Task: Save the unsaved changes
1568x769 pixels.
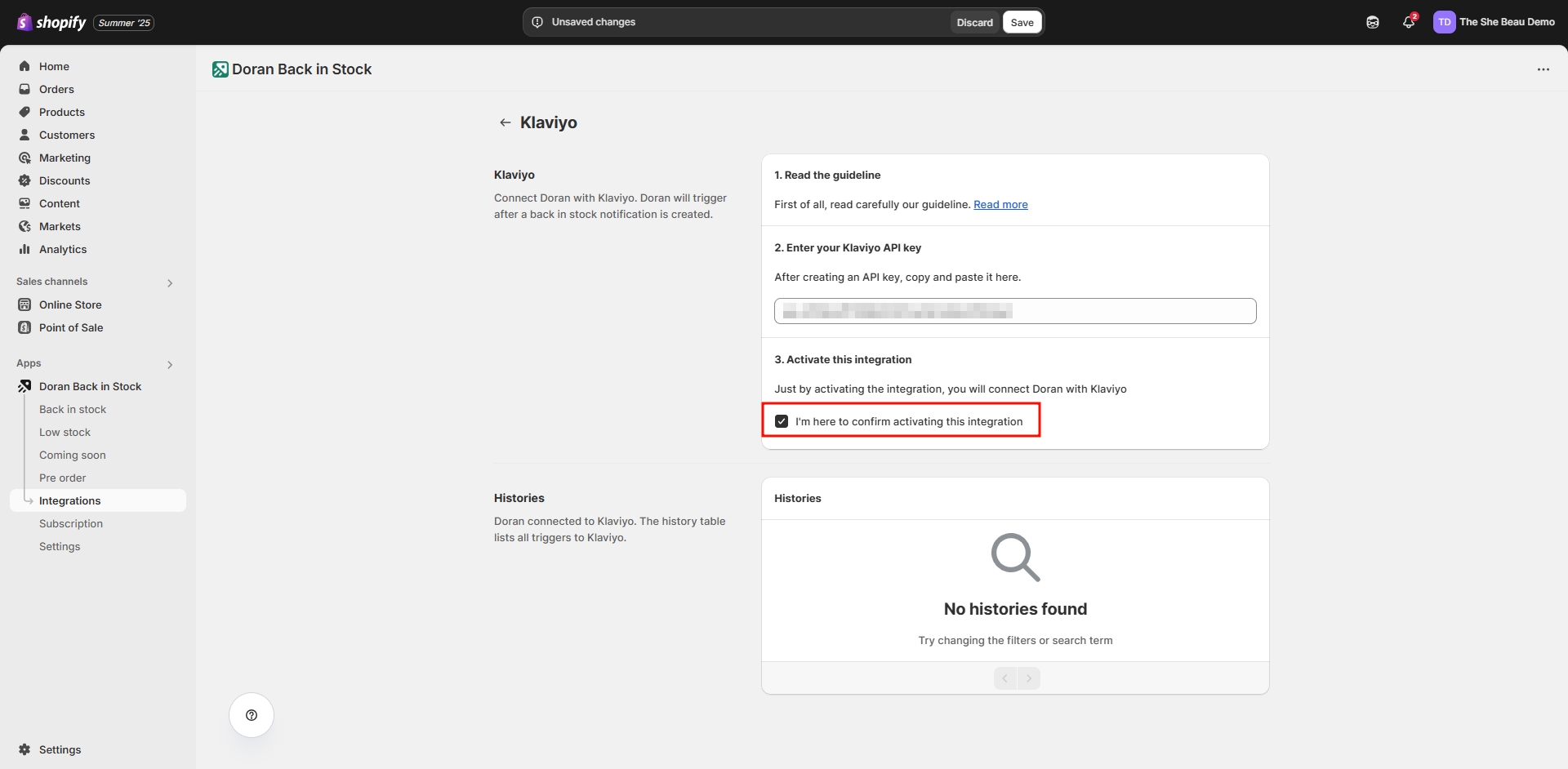Action: (1022, 22)
